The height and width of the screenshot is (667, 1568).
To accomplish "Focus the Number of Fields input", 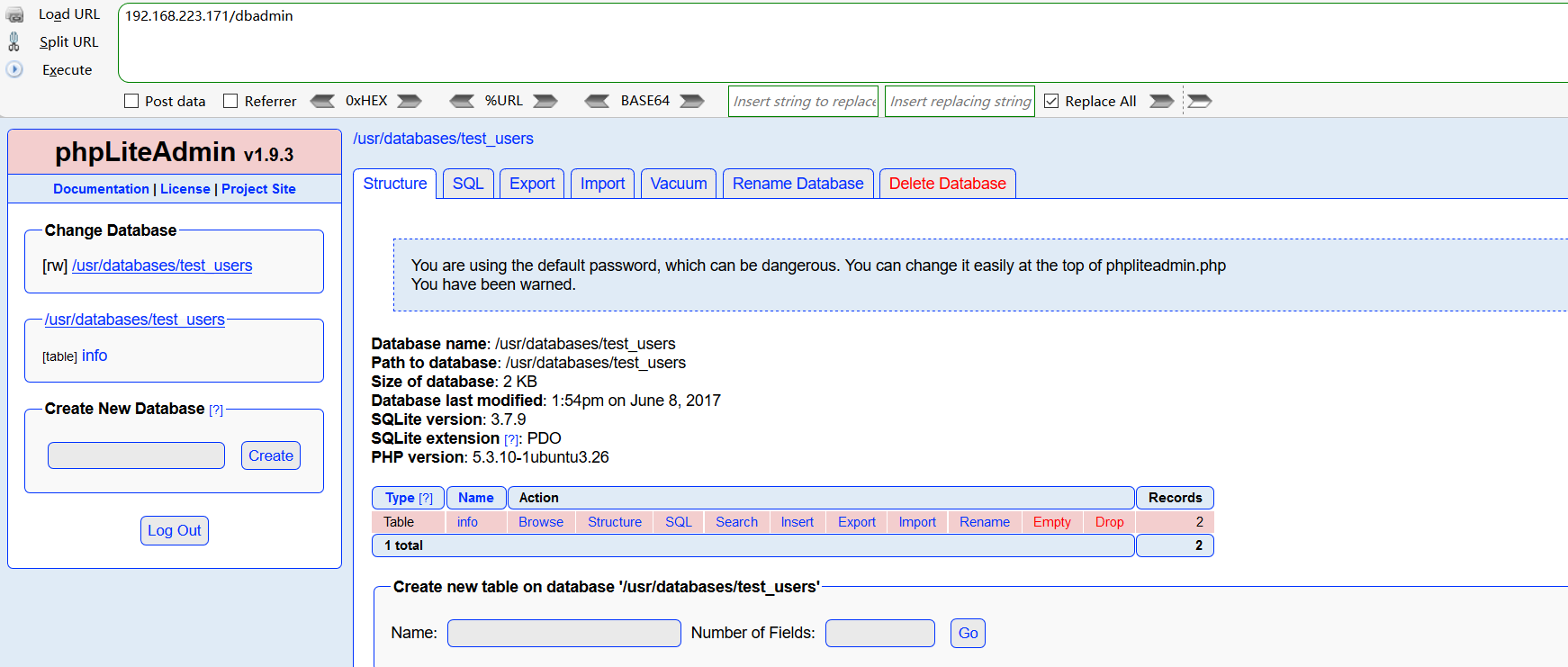I will coord(880,633).
